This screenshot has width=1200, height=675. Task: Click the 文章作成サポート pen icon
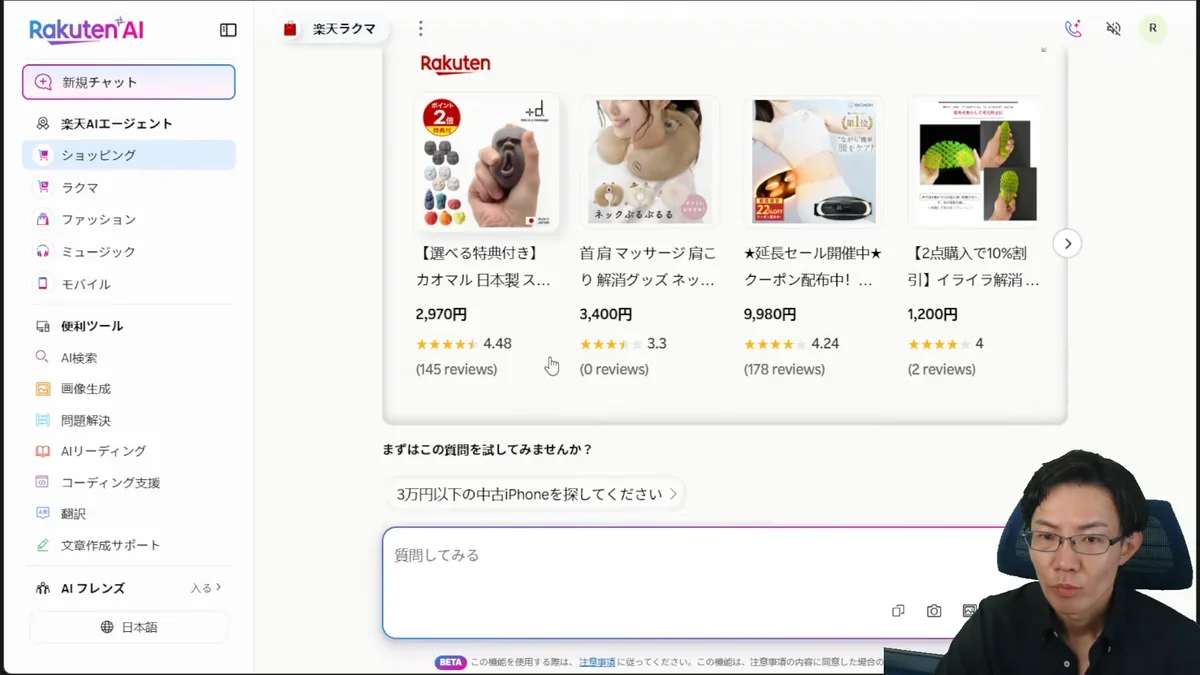pos(42,545)
